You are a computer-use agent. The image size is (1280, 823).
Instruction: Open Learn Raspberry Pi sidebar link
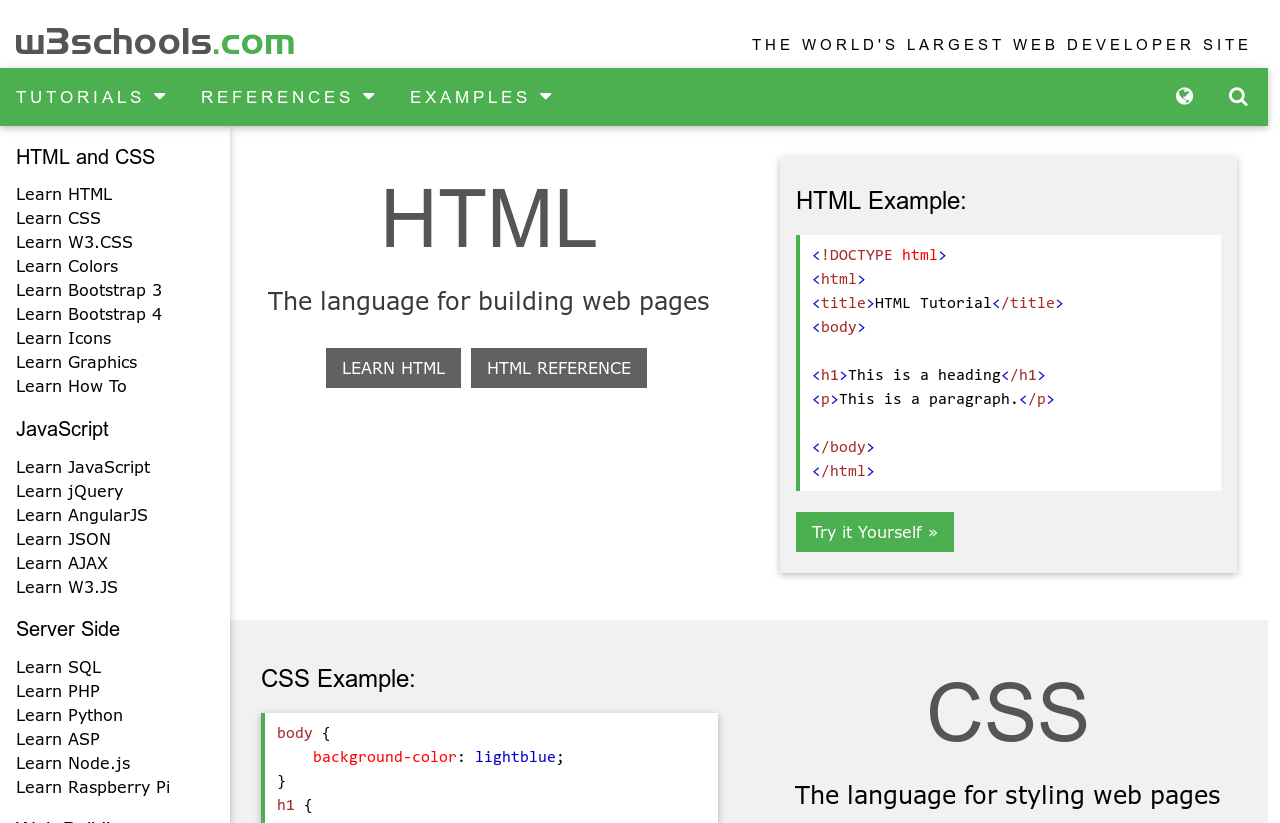click(x=93, y=787)
